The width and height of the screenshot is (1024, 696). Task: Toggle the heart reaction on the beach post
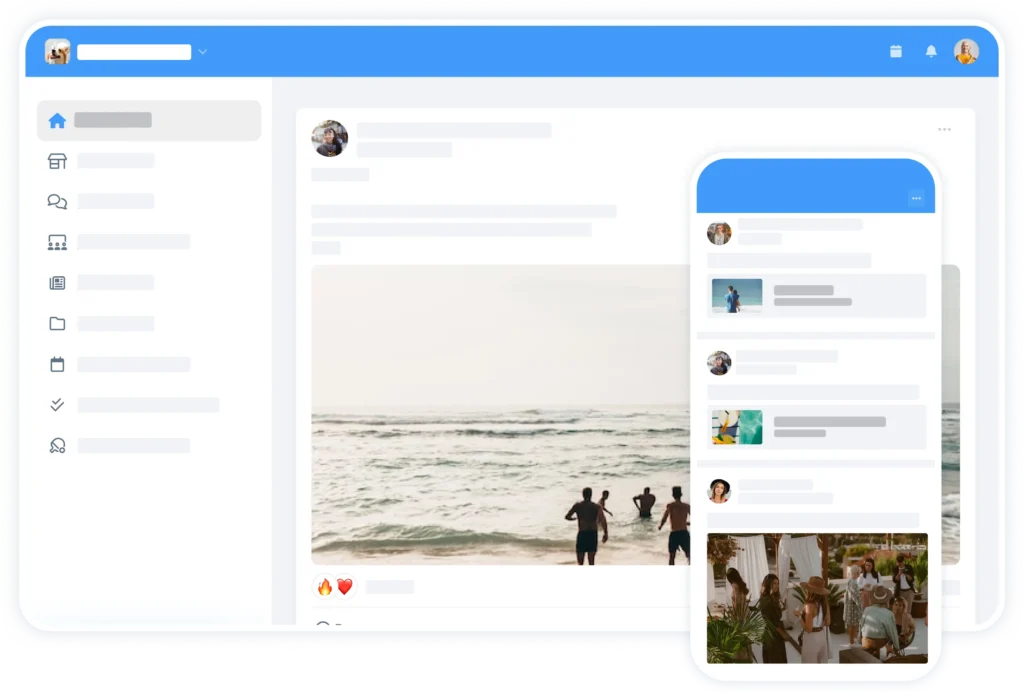(346, 586)
